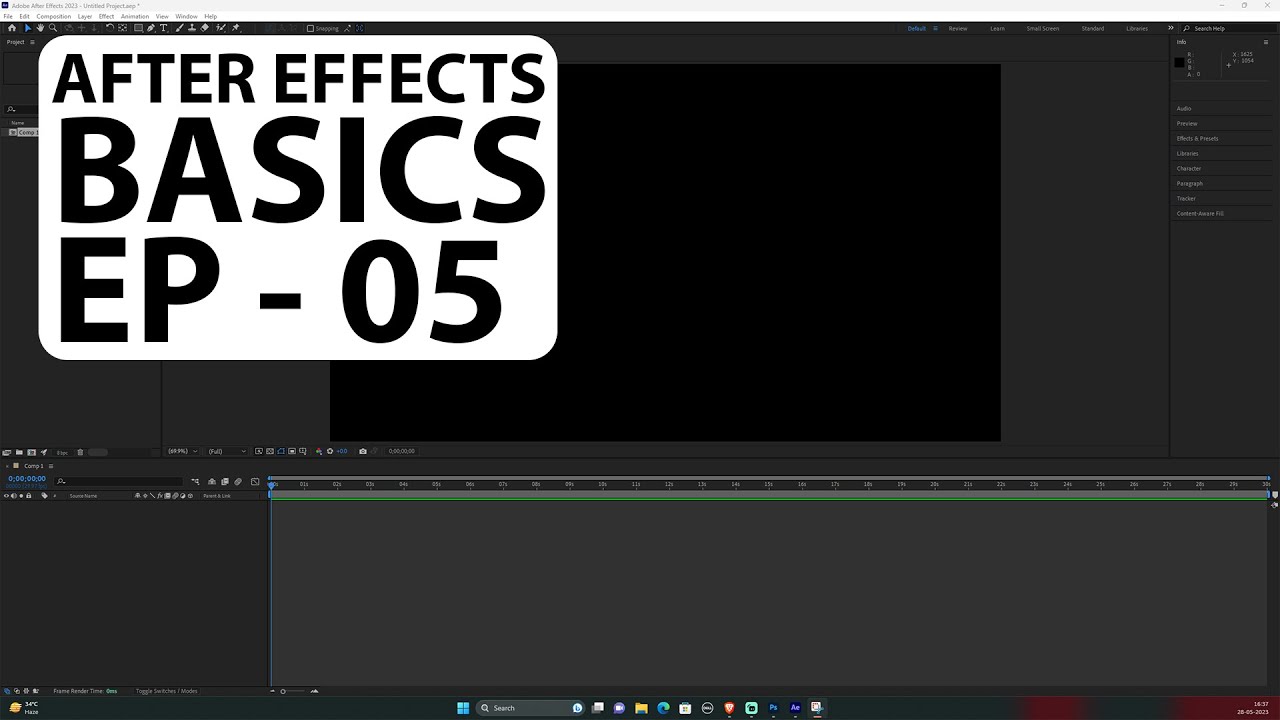Screen dimensions: 1280x720
Task: Open the magnification (69.9%) dropdown
Action: tap(182, 451)
